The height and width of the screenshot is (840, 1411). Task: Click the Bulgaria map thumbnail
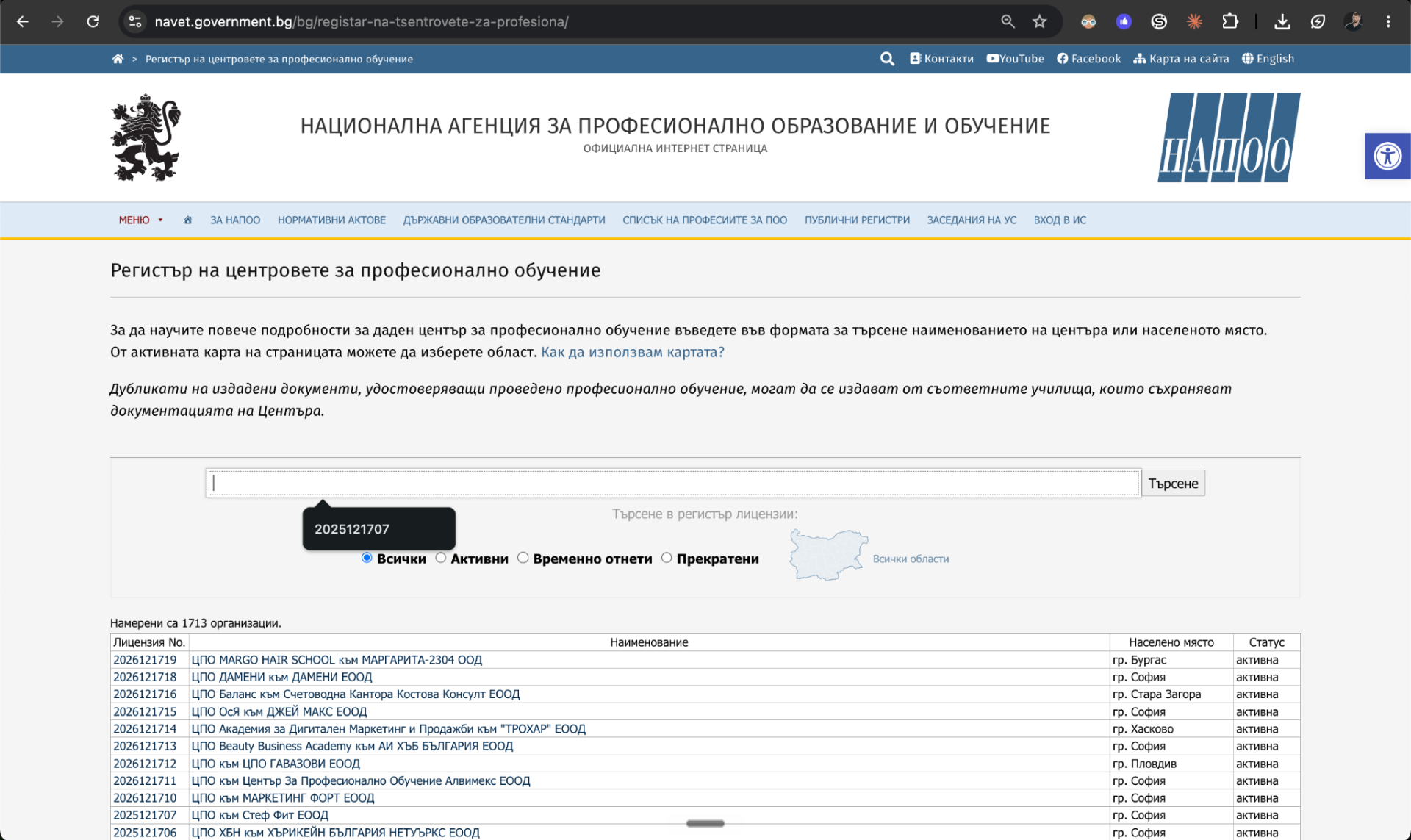[x=828, y=555]
